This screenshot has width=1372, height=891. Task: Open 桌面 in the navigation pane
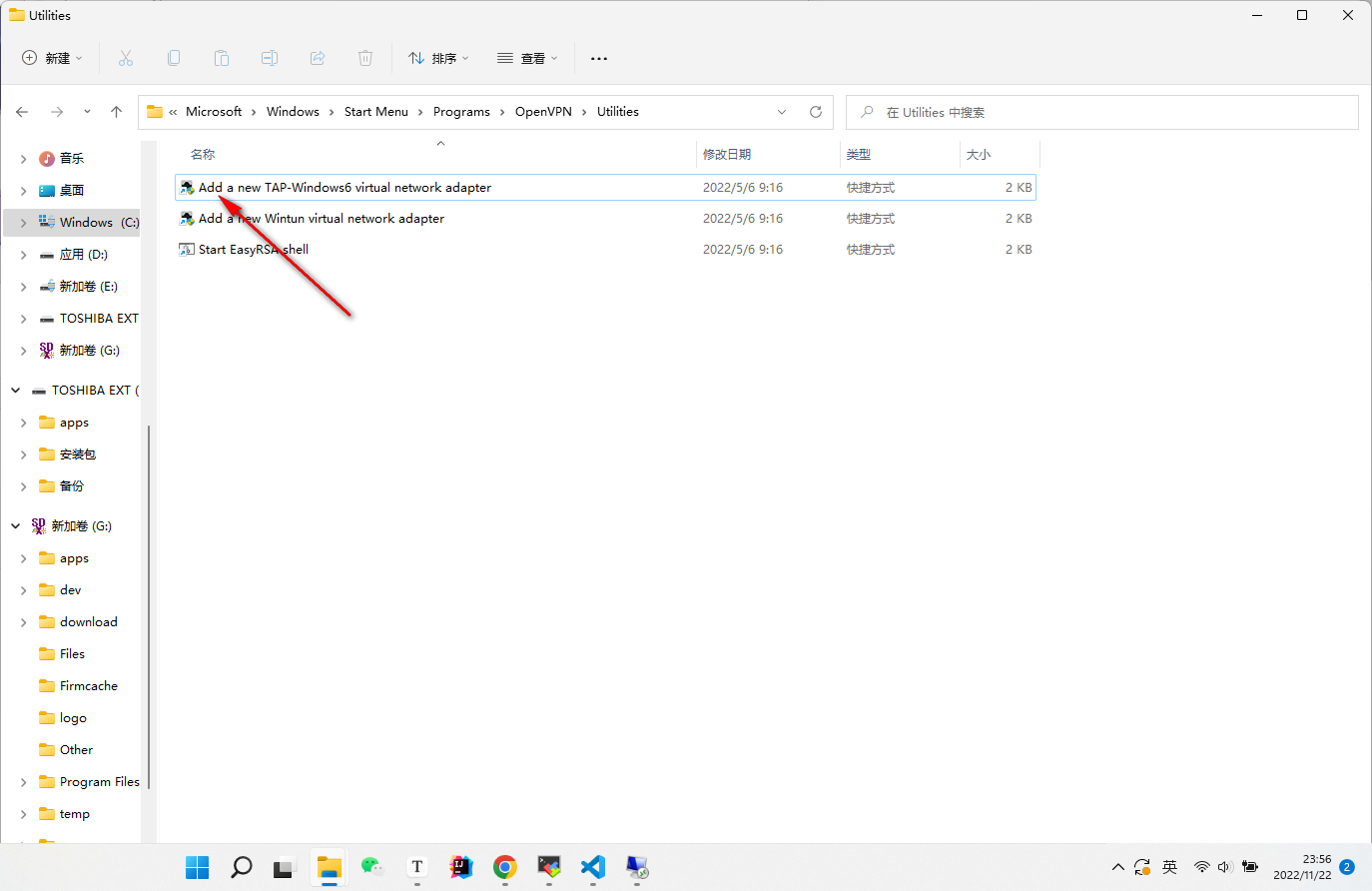pyautogui.click(x=72, y=190)
